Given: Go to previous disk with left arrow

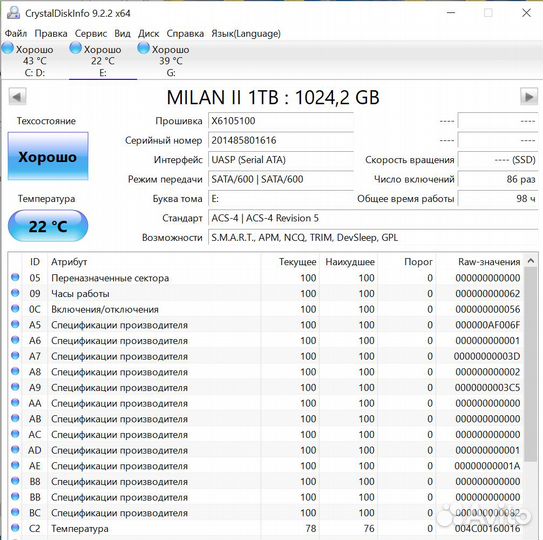Looking at the screenshot, I should click(17, 97).
